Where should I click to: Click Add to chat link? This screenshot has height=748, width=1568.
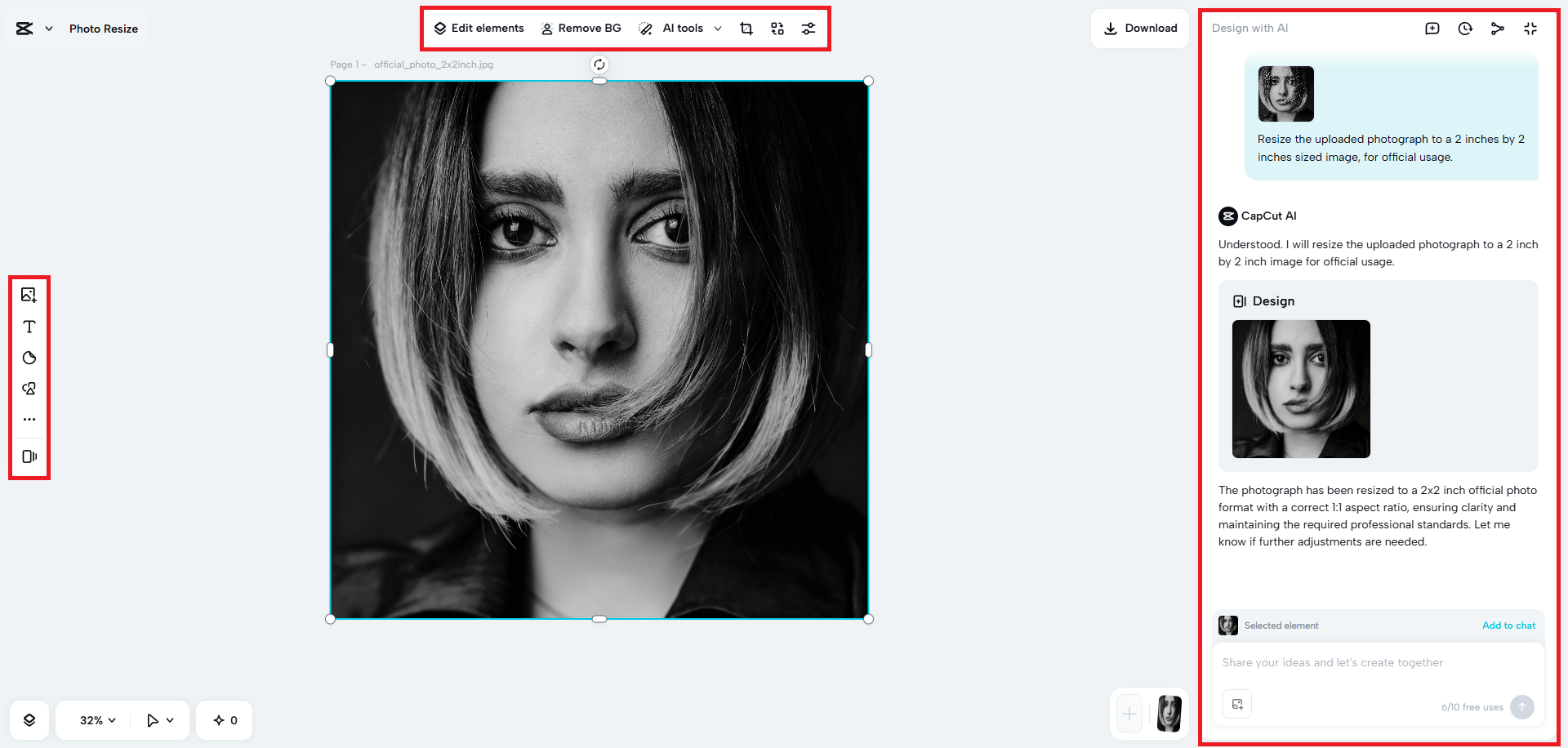tap(1508, 626)
